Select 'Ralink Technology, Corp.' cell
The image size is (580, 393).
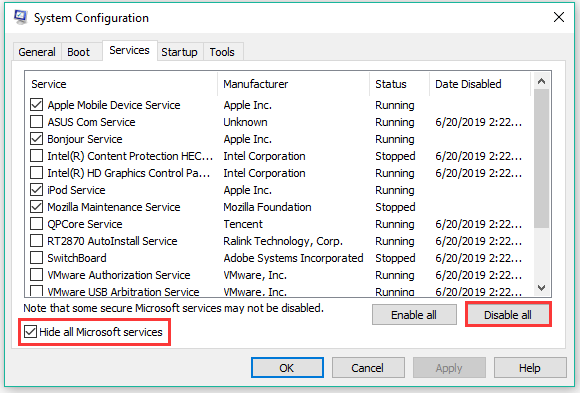(x=283, y=241)
